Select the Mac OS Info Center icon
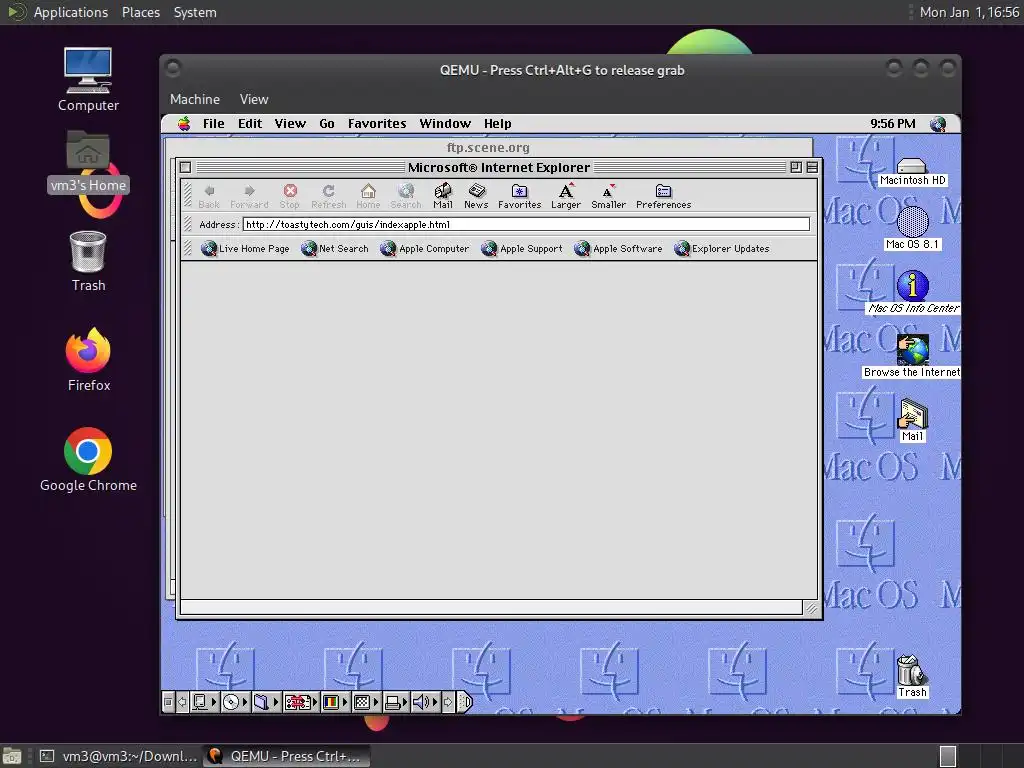The height and width of the screenshot is (768, 1024). [913, 292]
